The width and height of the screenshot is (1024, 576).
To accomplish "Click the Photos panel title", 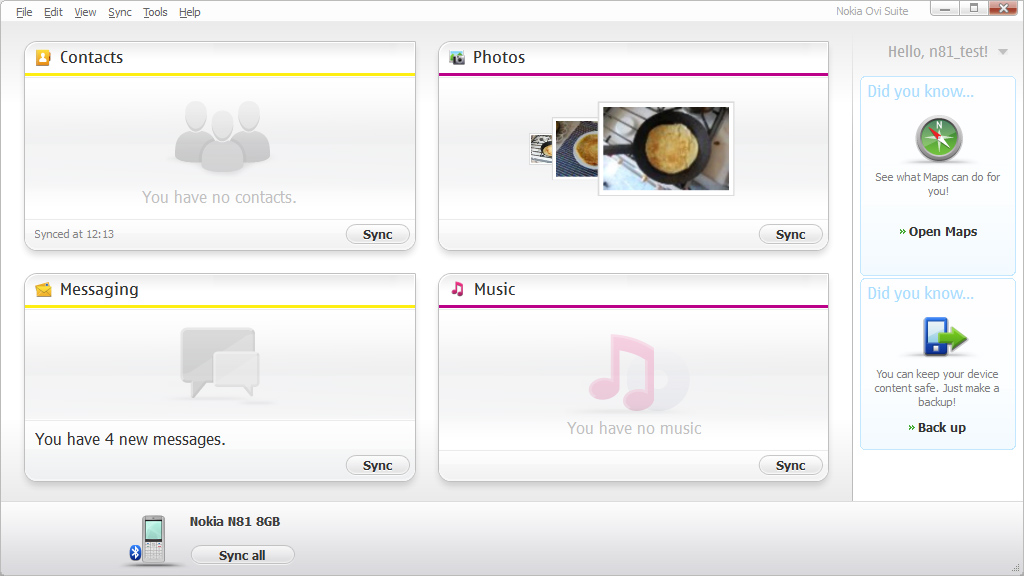I will tap(499, 57).
